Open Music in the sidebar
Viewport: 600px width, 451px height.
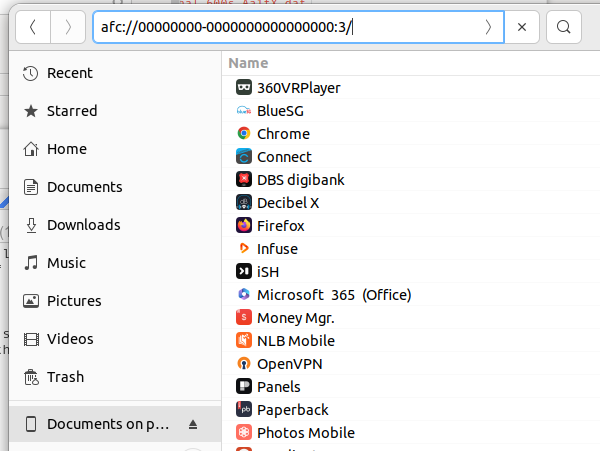click(x=115, y=263)
